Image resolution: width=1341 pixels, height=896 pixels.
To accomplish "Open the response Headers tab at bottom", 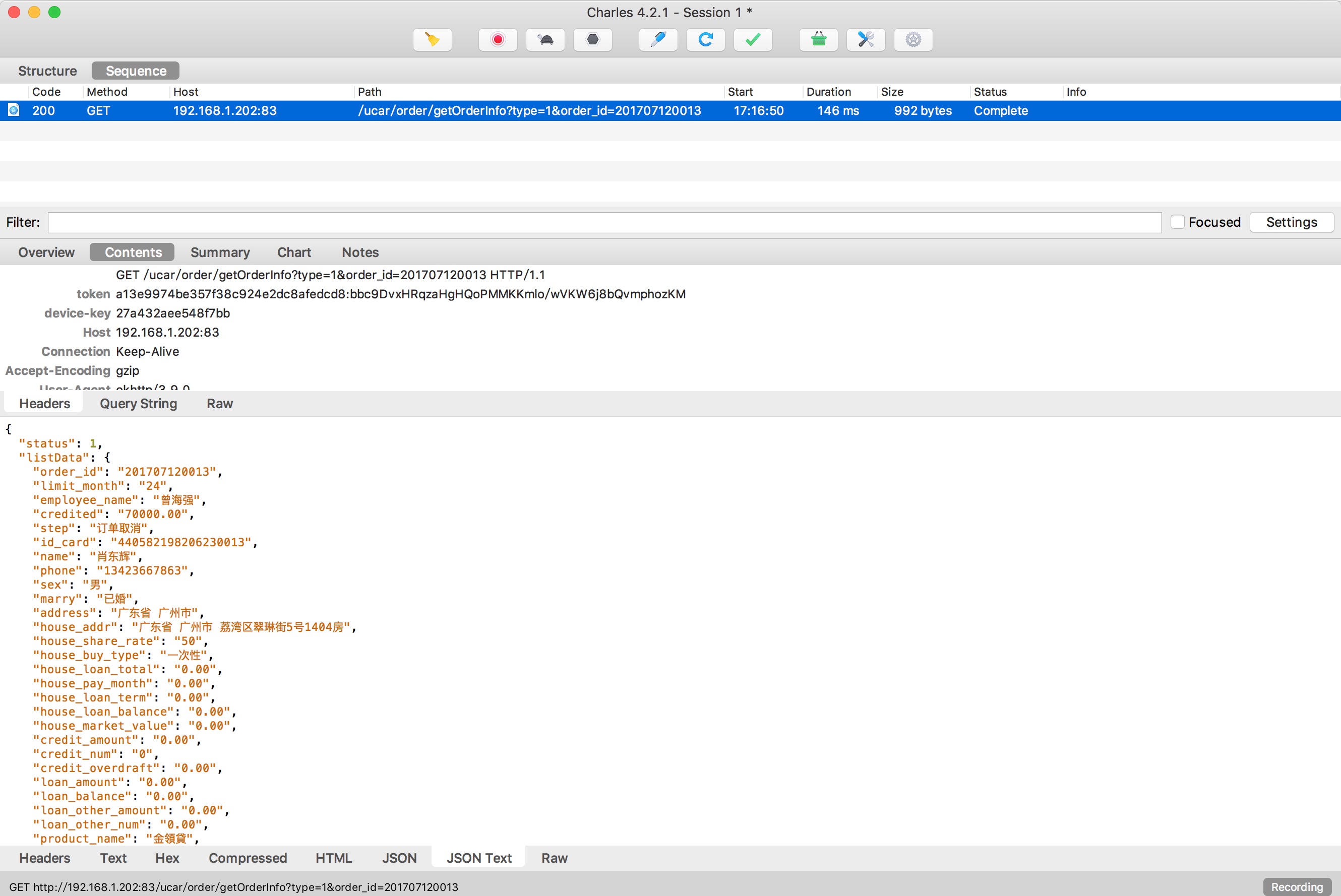I will click(x=44, y=858).
